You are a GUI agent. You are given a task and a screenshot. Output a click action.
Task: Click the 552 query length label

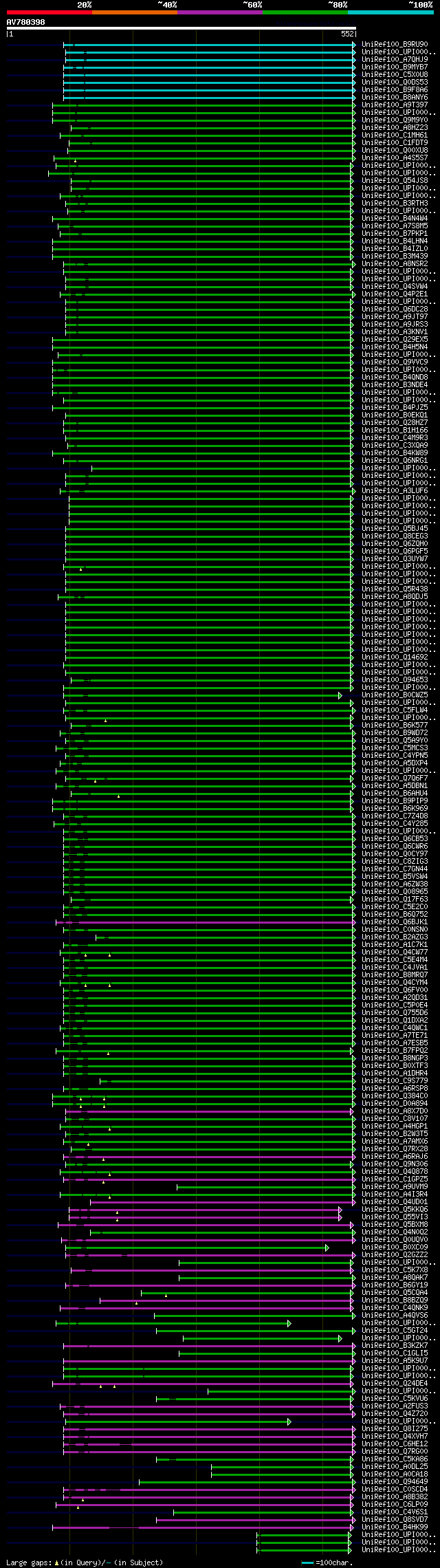(347, 34)
